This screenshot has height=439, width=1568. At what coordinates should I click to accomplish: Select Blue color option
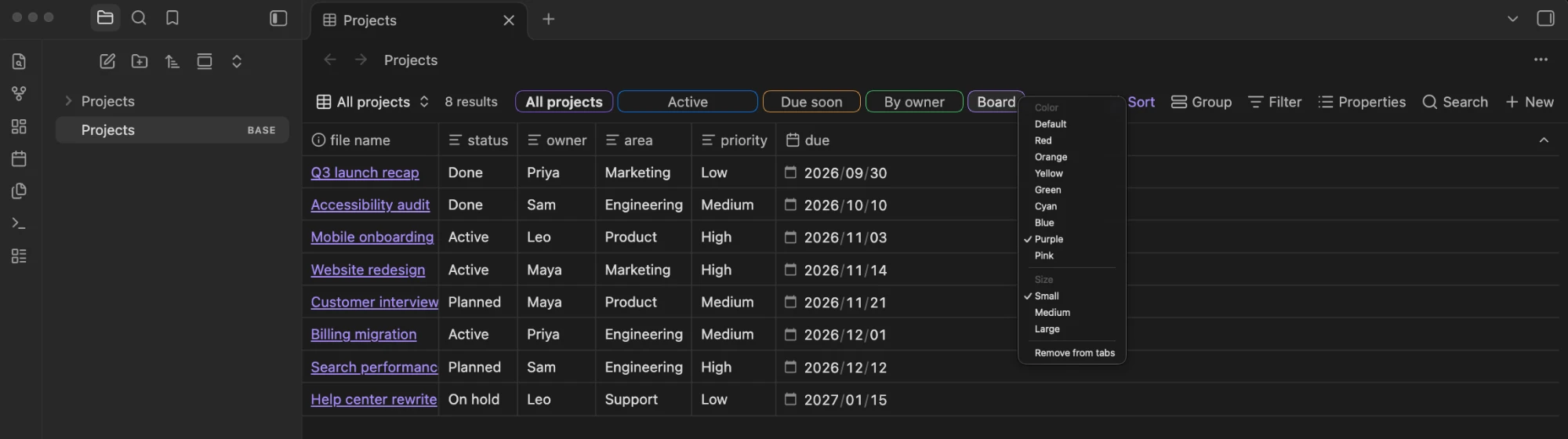[1072, 223]
